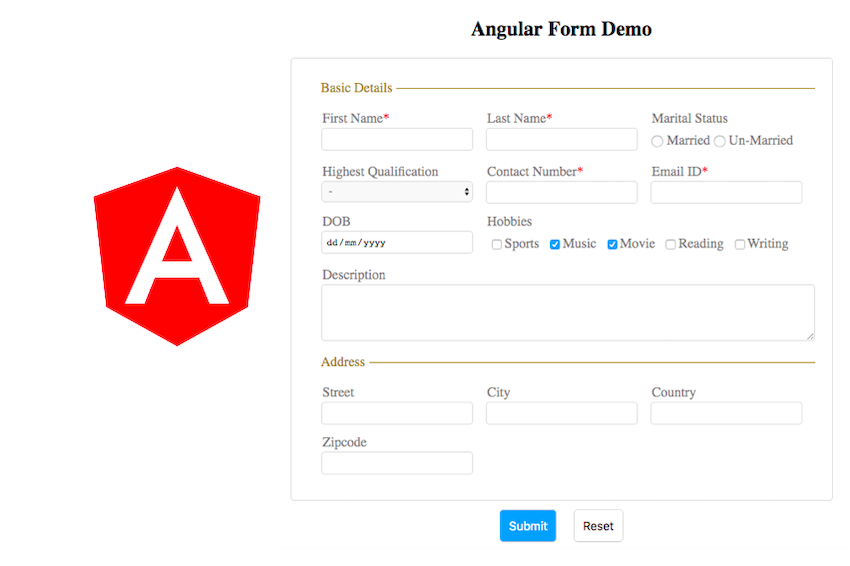850x566 pixels.
Task: Click the 'City' label text
Action: [498, 393]
